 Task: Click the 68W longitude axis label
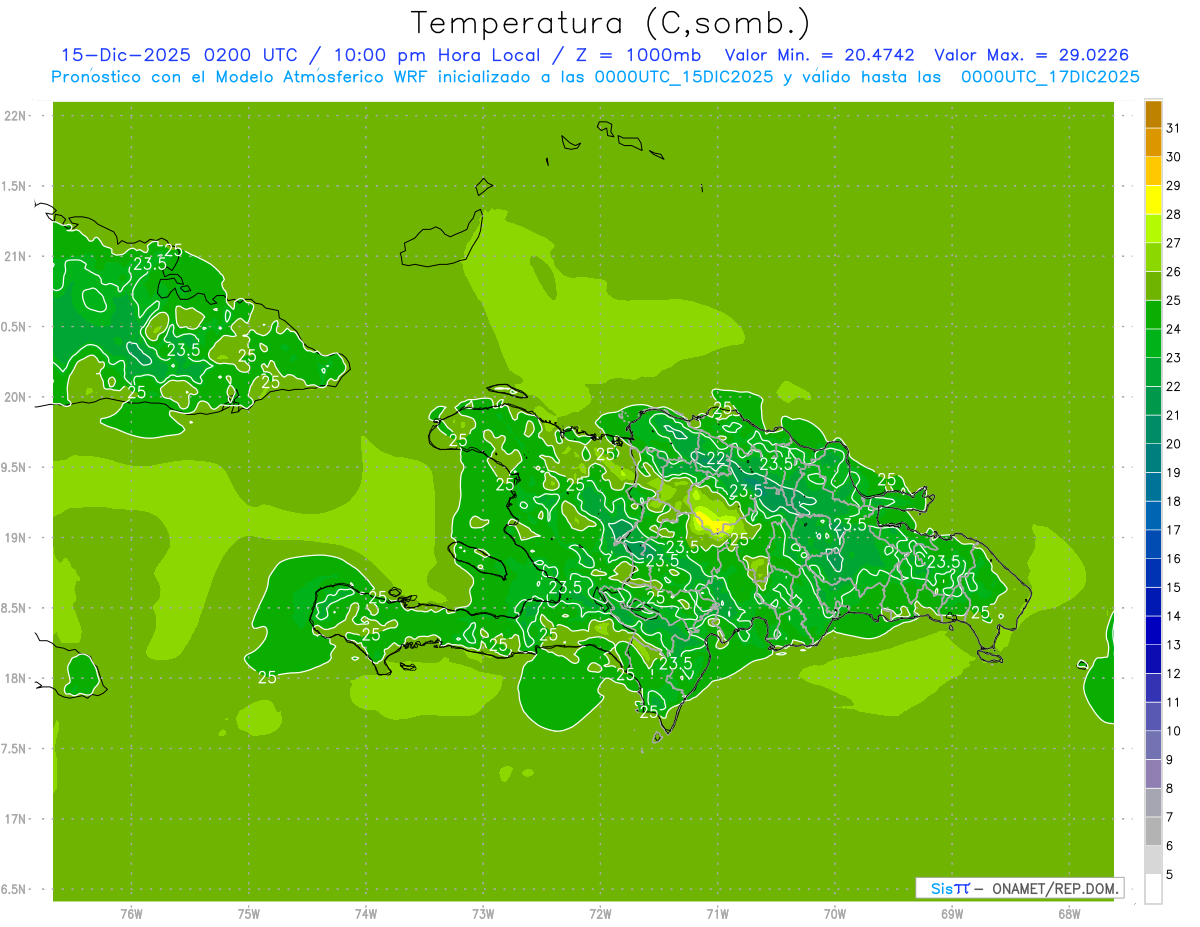pyautogui.click(x=1069, y=914)
